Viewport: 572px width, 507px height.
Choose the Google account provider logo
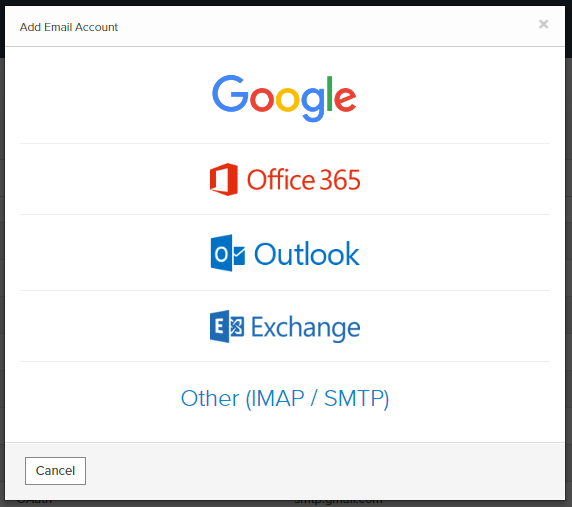[285, 98]
